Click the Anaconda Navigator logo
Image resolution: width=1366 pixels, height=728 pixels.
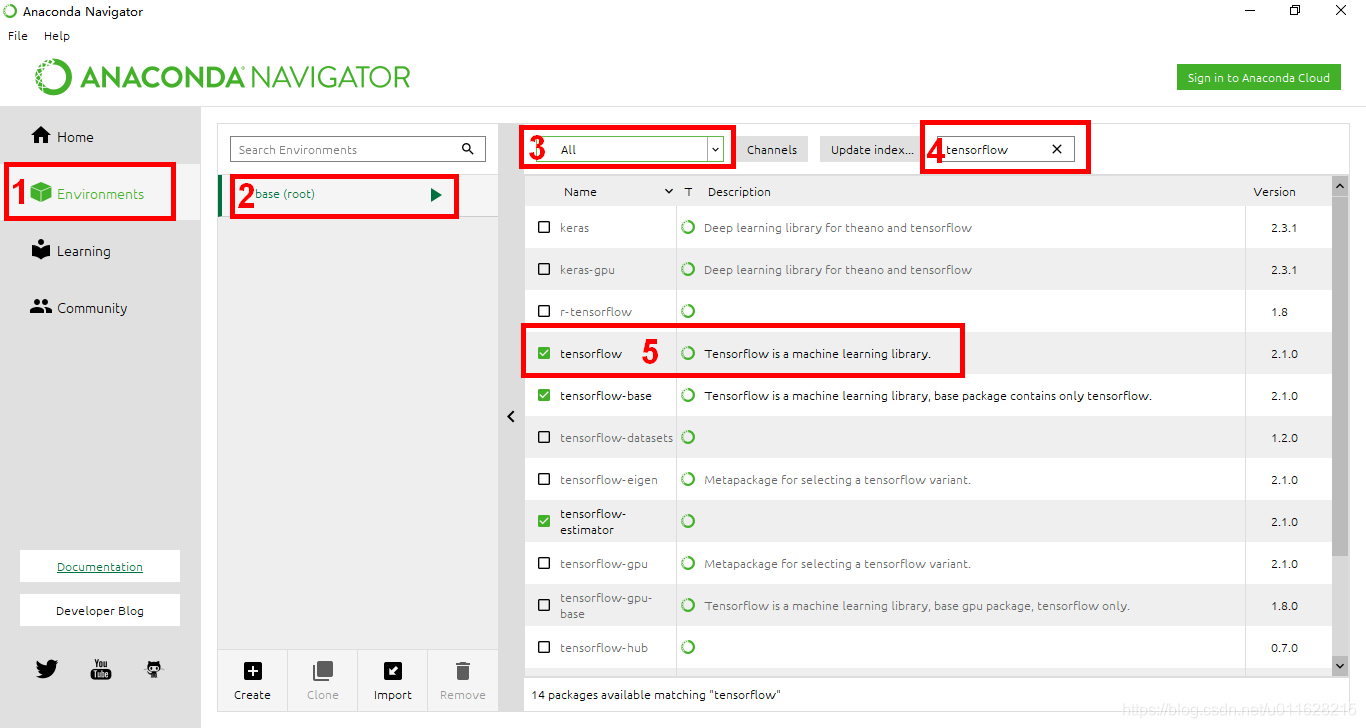tap(223, 77)
